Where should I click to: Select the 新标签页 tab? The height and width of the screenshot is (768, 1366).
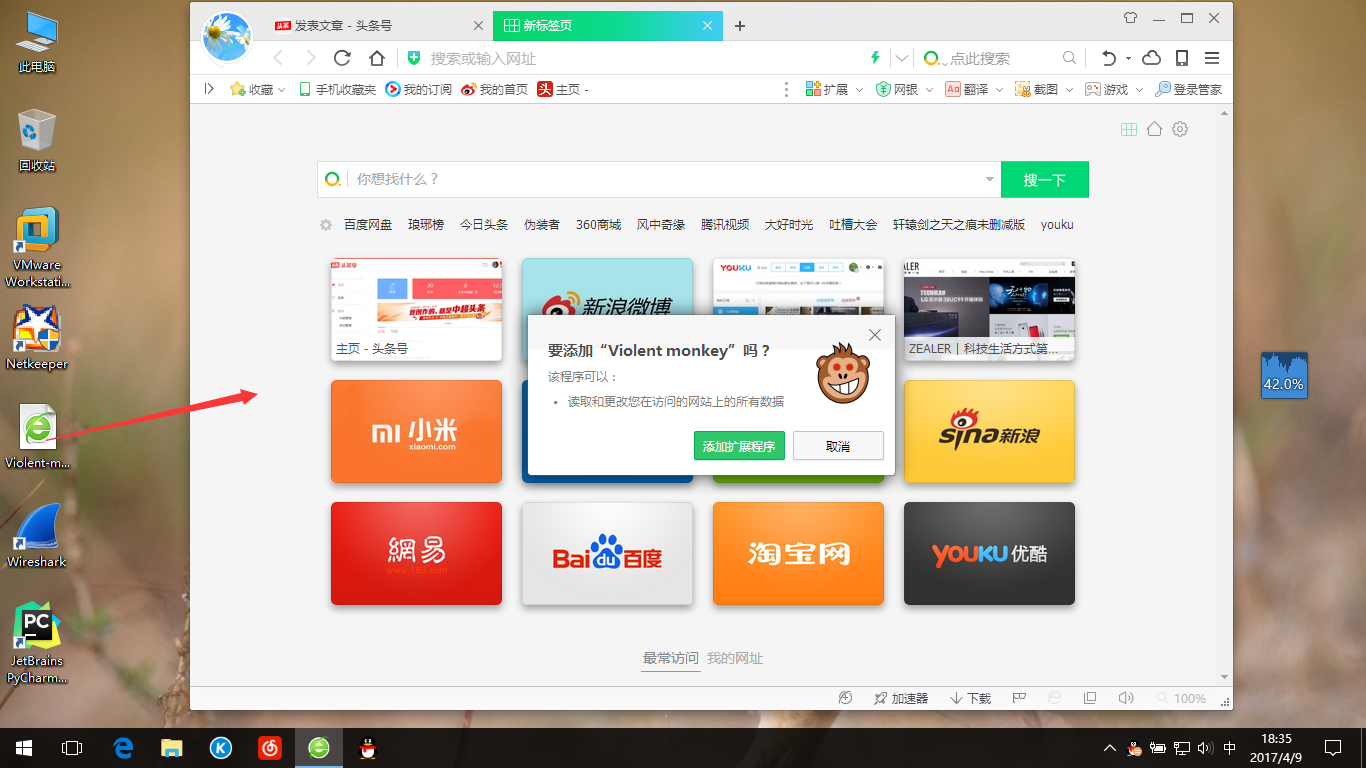pos(609,26)
